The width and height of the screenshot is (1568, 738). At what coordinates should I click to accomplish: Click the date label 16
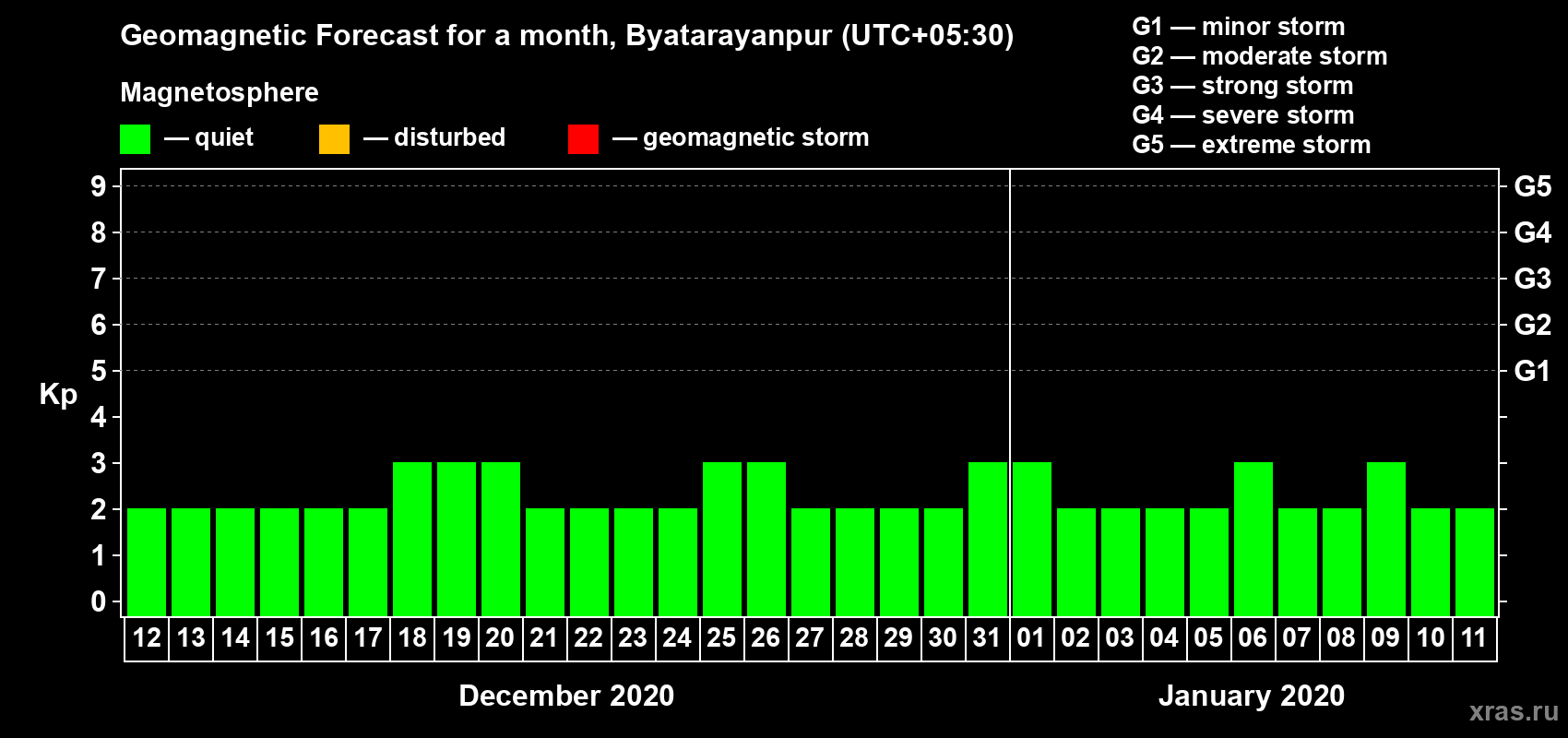324,637
